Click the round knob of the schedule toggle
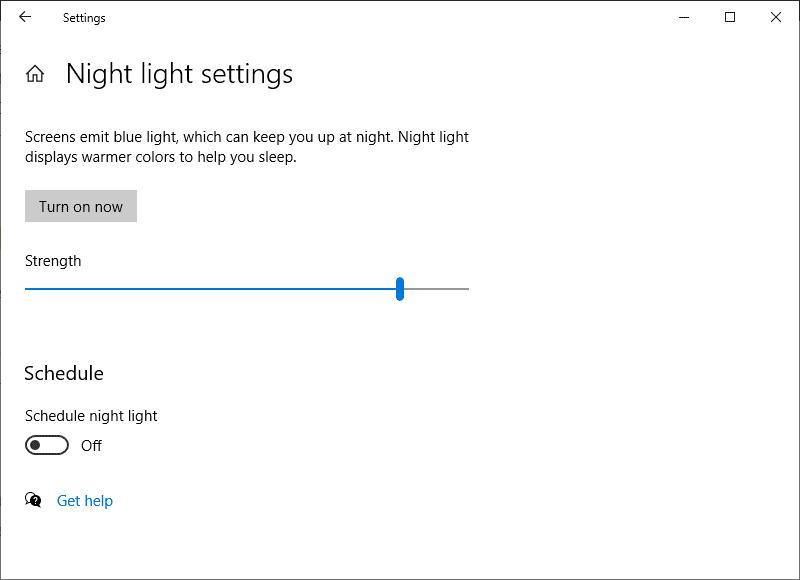This screenshot has height=580, width=800. click(x=38, y=445)
